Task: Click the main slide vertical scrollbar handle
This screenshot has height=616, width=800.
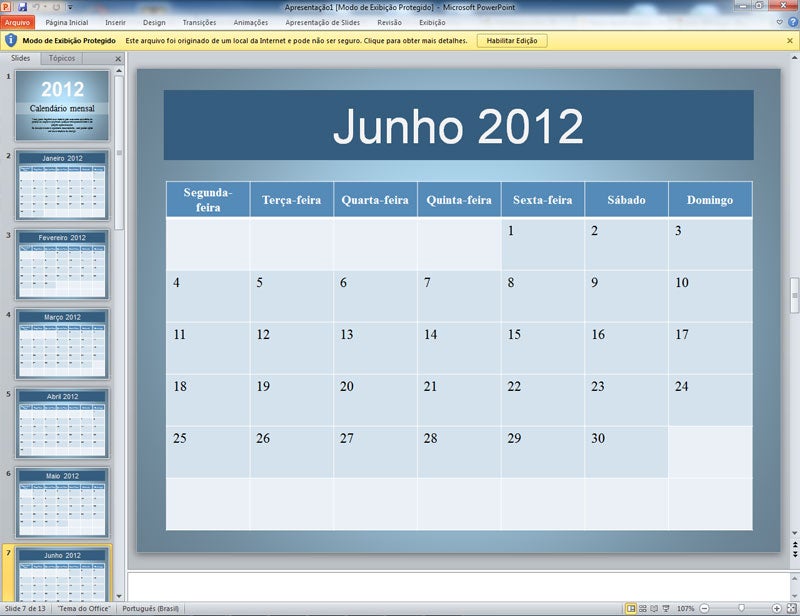Action: pyautogui.click(x=794, y=295)
